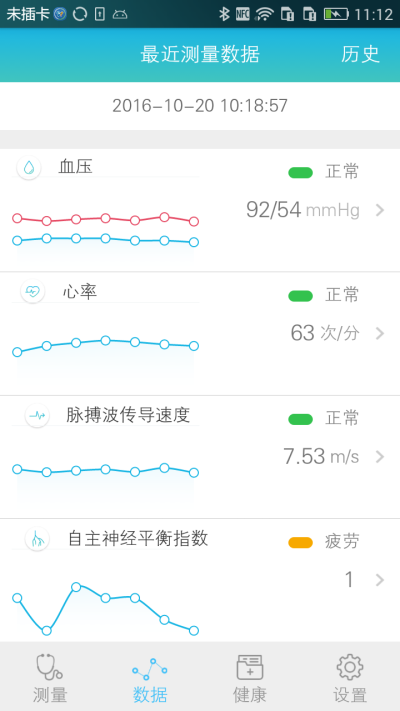This screenshot has height=711, width=400.
Task: Tap the pulse wave icon beside 脉搏波传导速度
Action: point(37,415)
